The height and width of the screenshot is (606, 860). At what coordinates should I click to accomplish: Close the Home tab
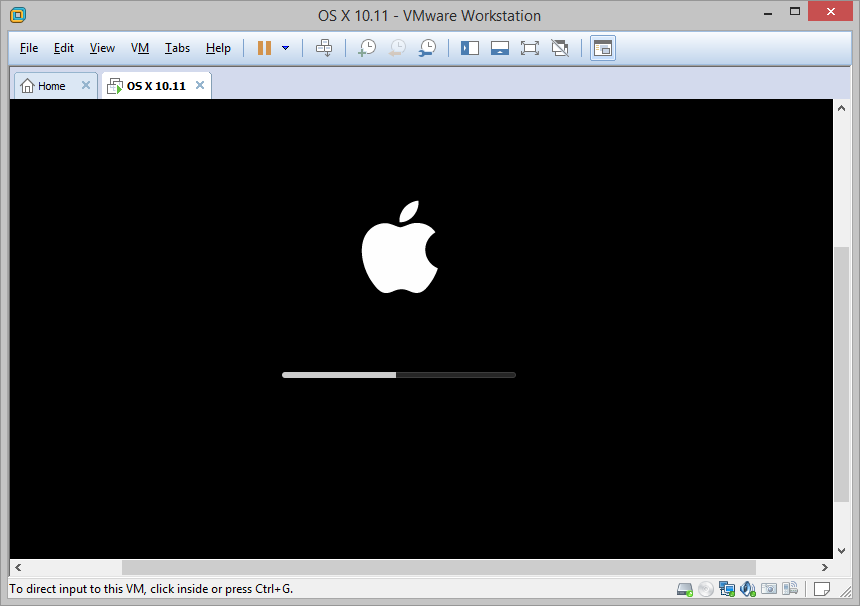click(x=86, y=85)
